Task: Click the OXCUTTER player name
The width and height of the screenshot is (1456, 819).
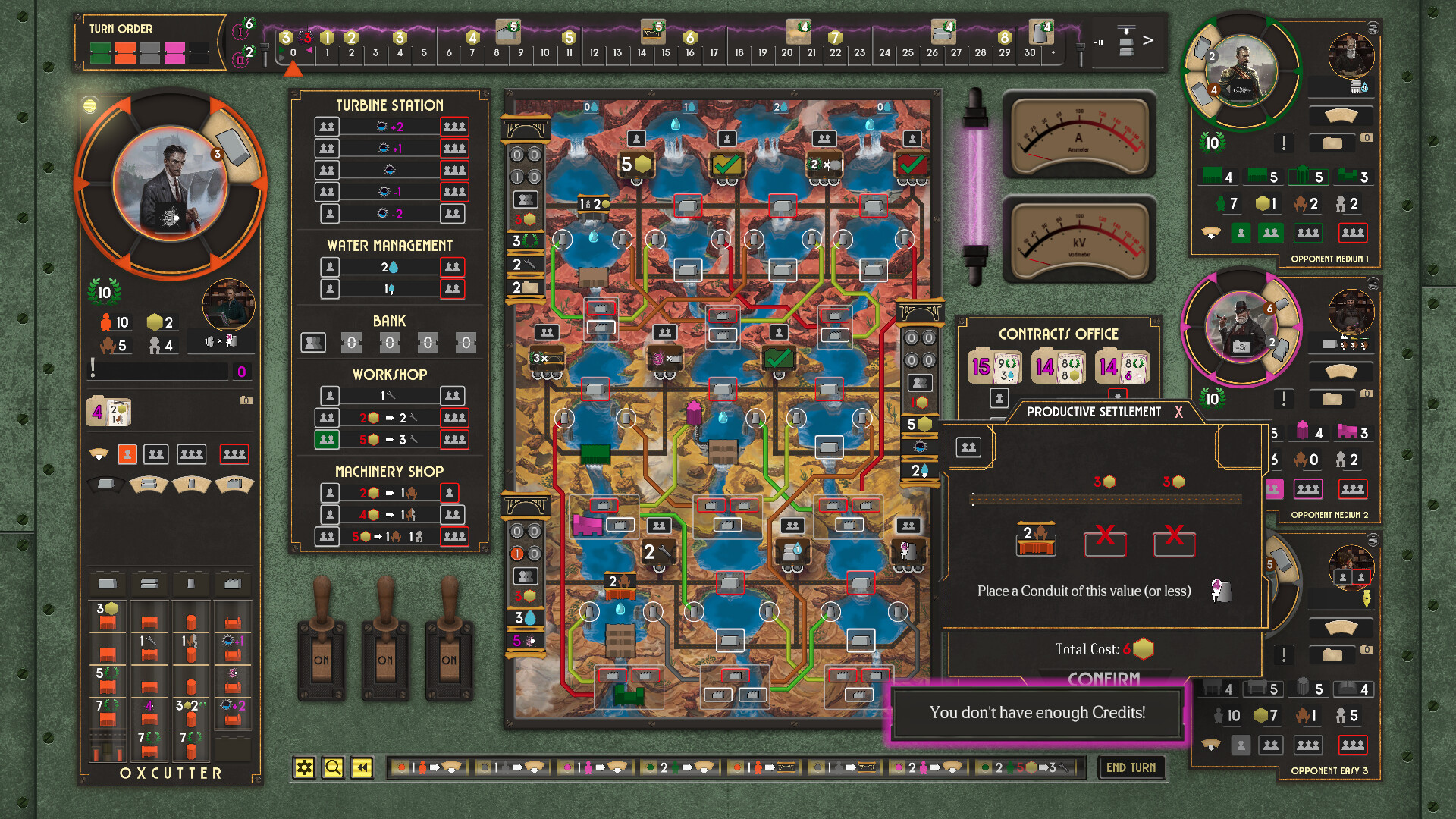Action: point(171,773)
